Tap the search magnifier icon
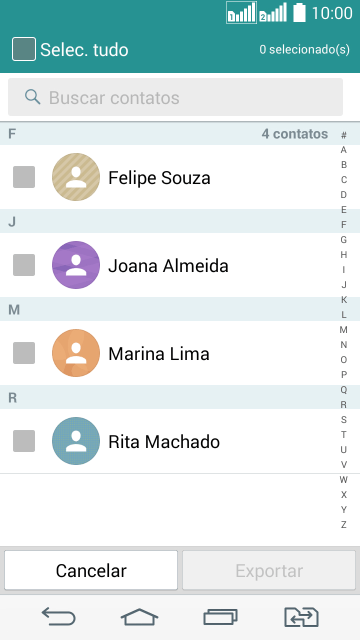 (32, 97)
